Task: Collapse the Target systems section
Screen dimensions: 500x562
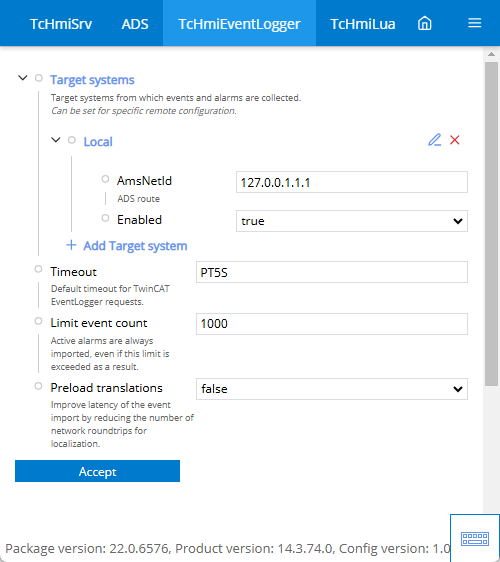Action: coord(23,78)
